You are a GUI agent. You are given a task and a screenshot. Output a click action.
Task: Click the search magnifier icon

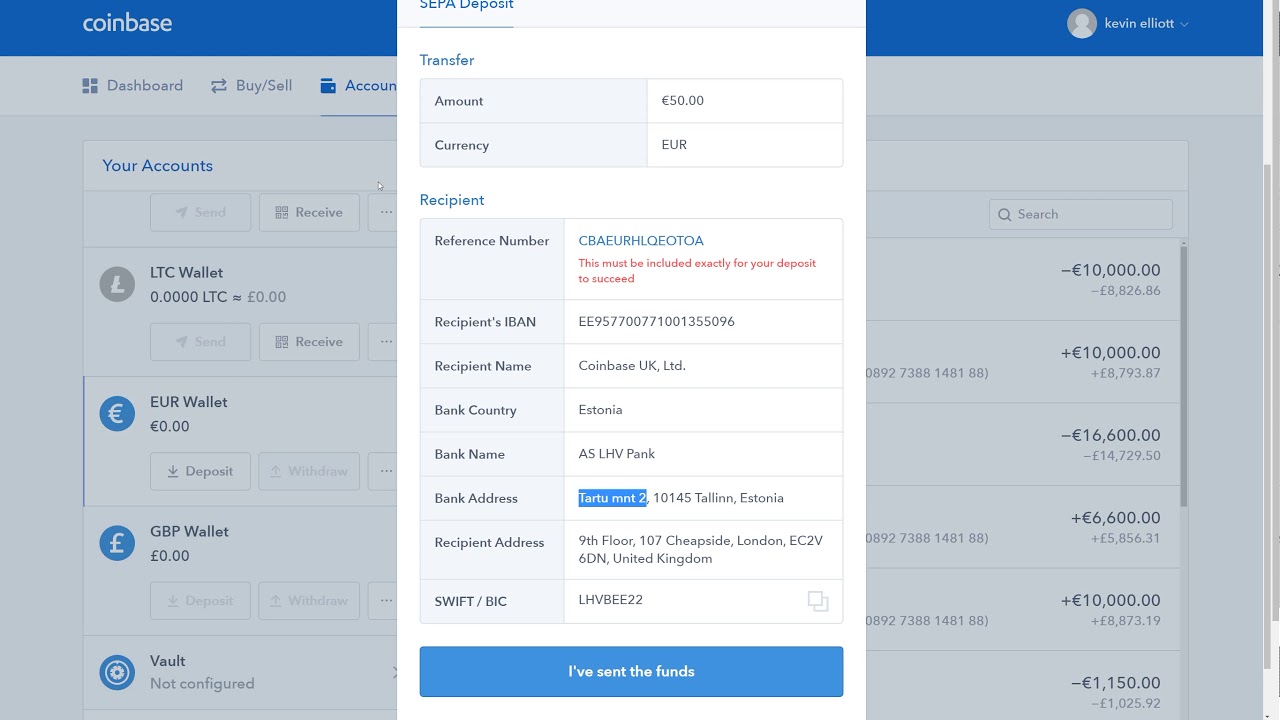[1005, 214]
